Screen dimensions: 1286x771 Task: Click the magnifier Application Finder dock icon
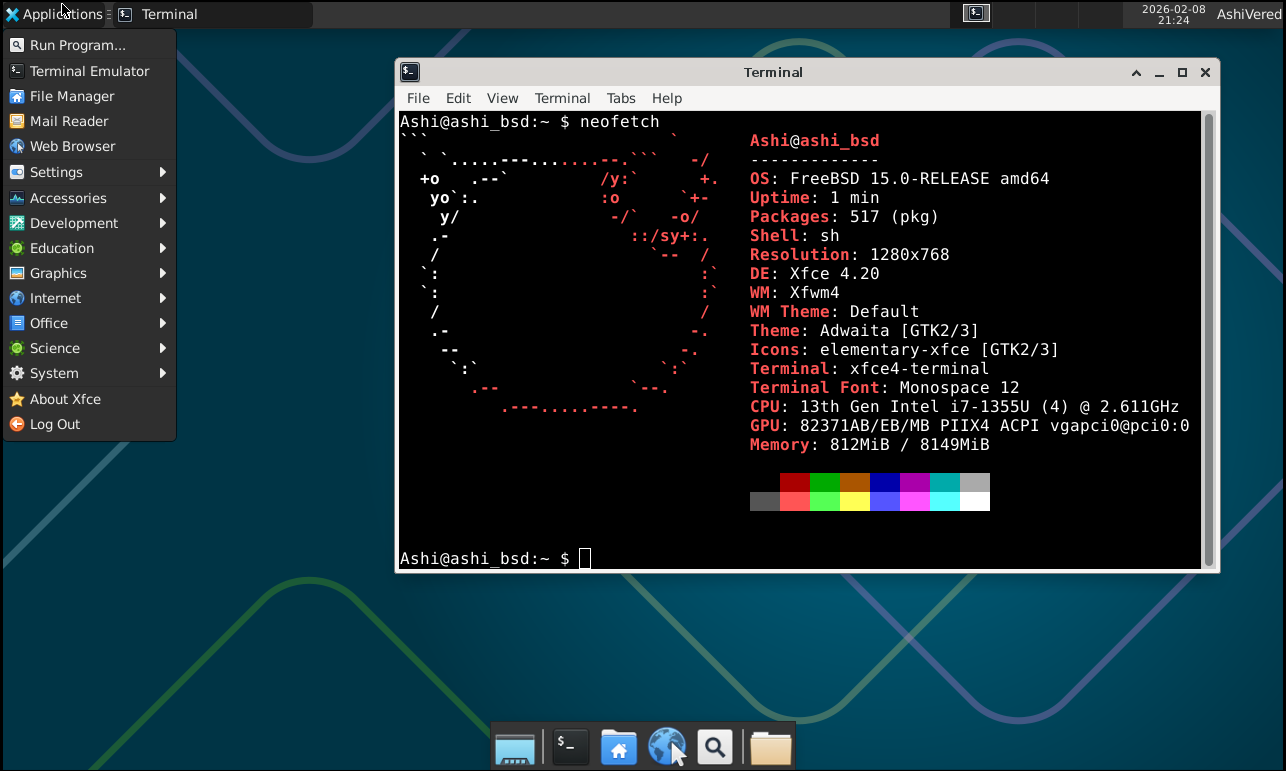714,747
